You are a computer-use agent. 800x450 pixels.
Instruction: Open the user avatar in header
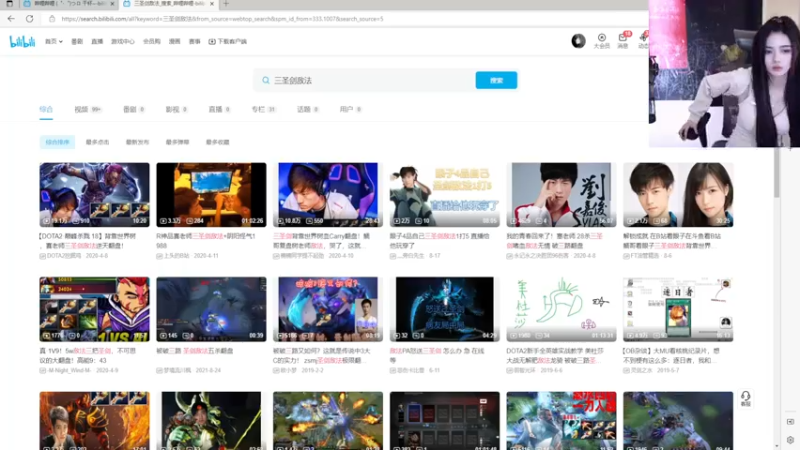click(x=578, y=41)
